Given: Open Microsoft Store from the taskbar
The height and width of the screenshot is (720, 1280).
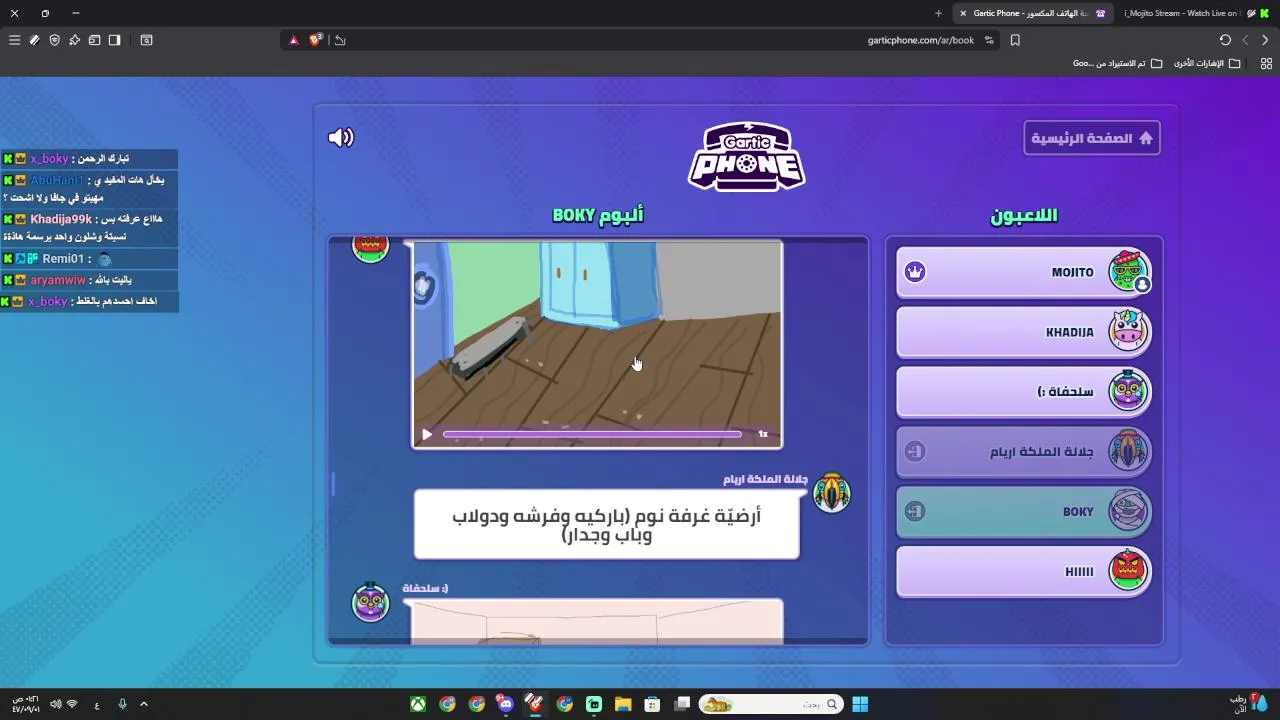Looking at the screenshot, I should [652, 704].
